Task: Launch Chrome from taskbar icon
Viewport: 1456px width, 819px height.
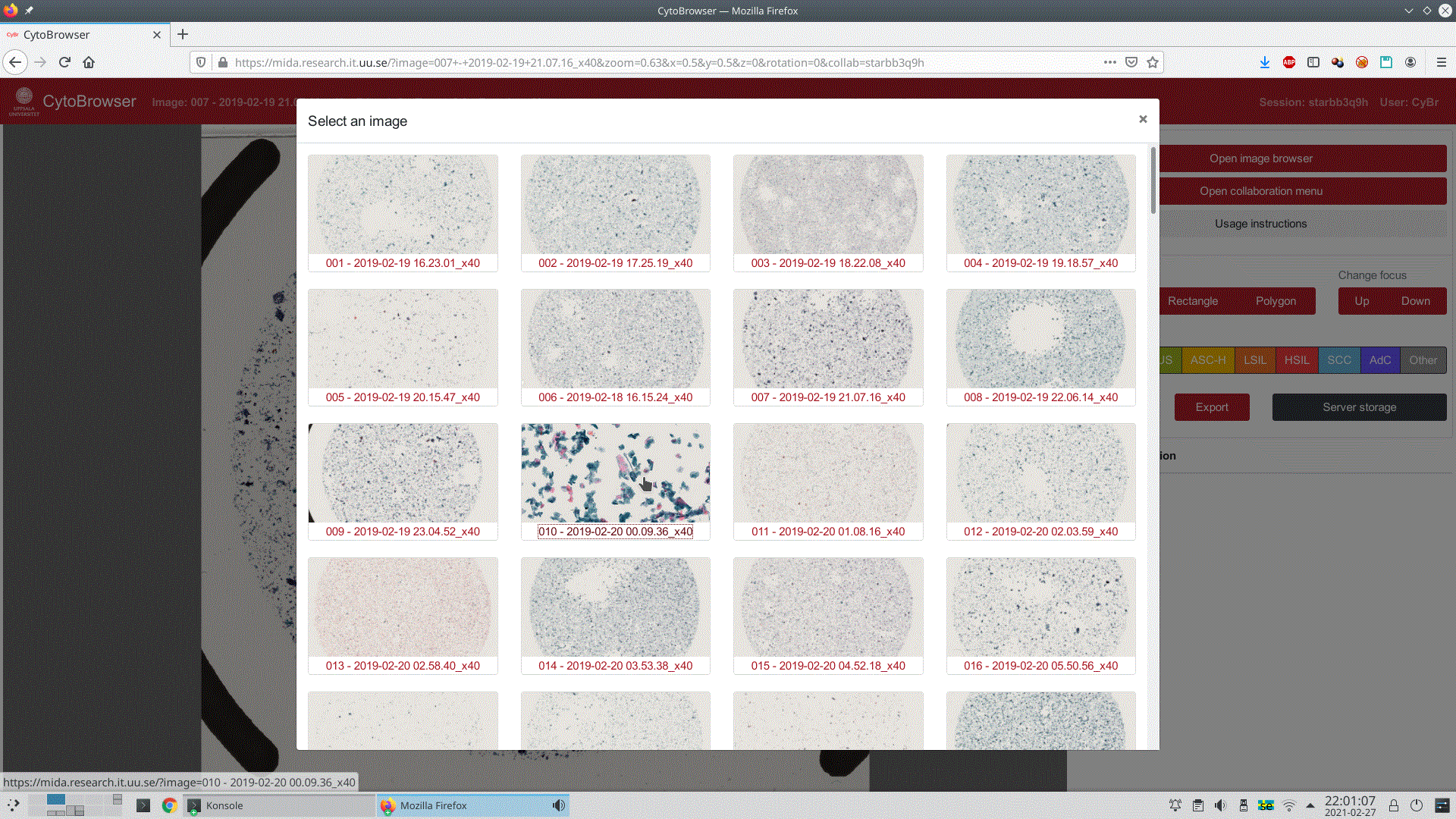Action: (169, 805)
